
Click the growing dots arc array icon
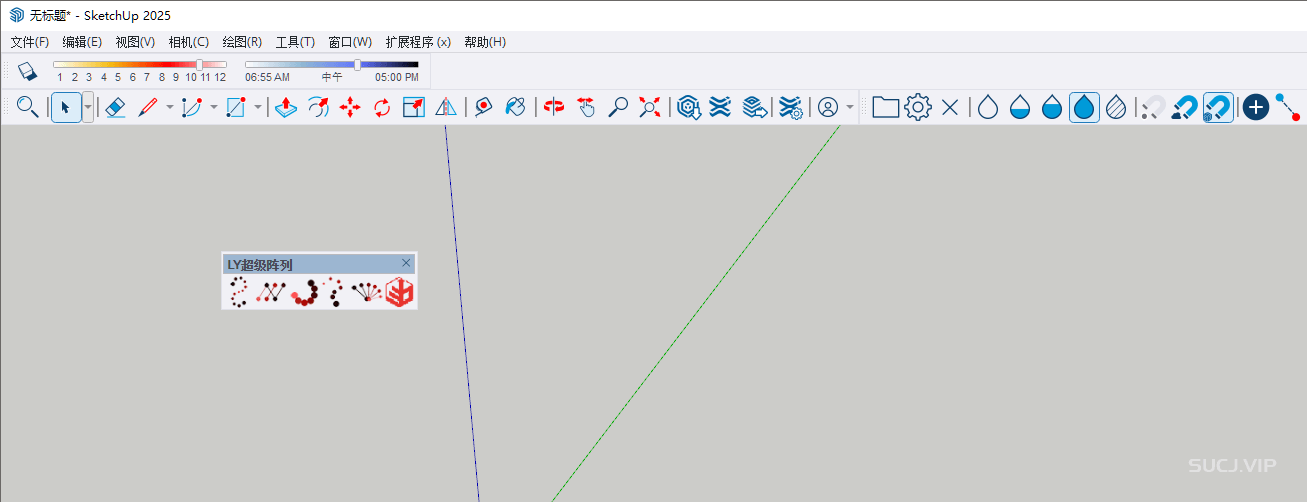pos(334,292)
